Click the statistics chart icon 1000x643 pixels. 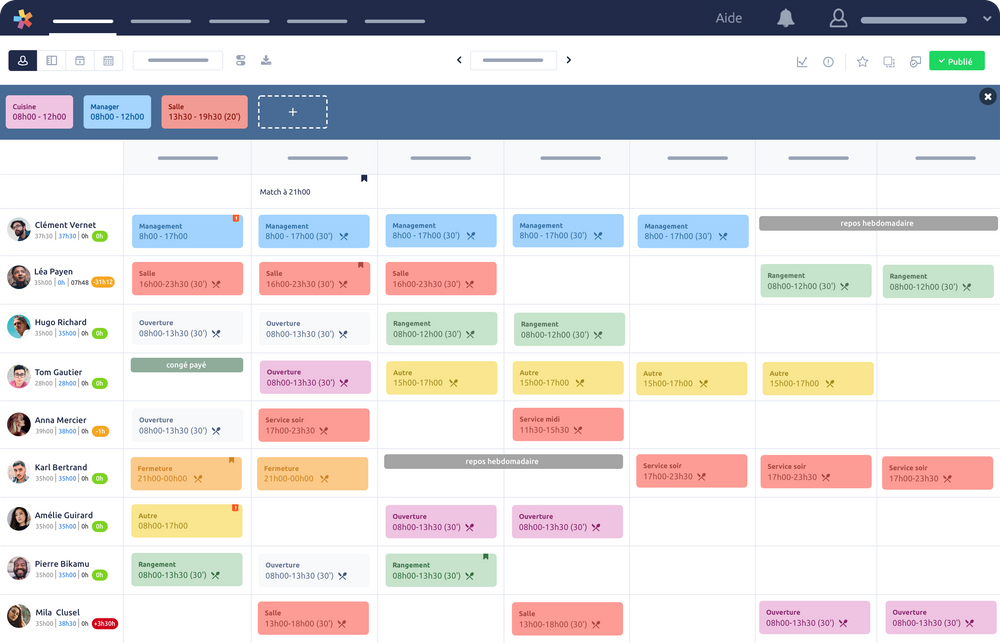802,61
